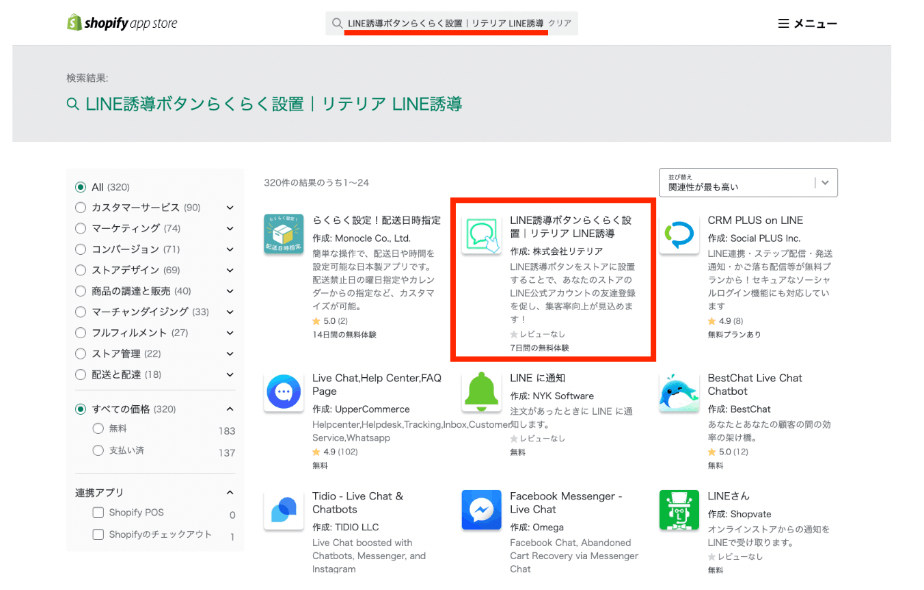
Task: Open らくらく設定 配送日時指定 app icon
Action: pyautogui.click(x=283, y=234)
